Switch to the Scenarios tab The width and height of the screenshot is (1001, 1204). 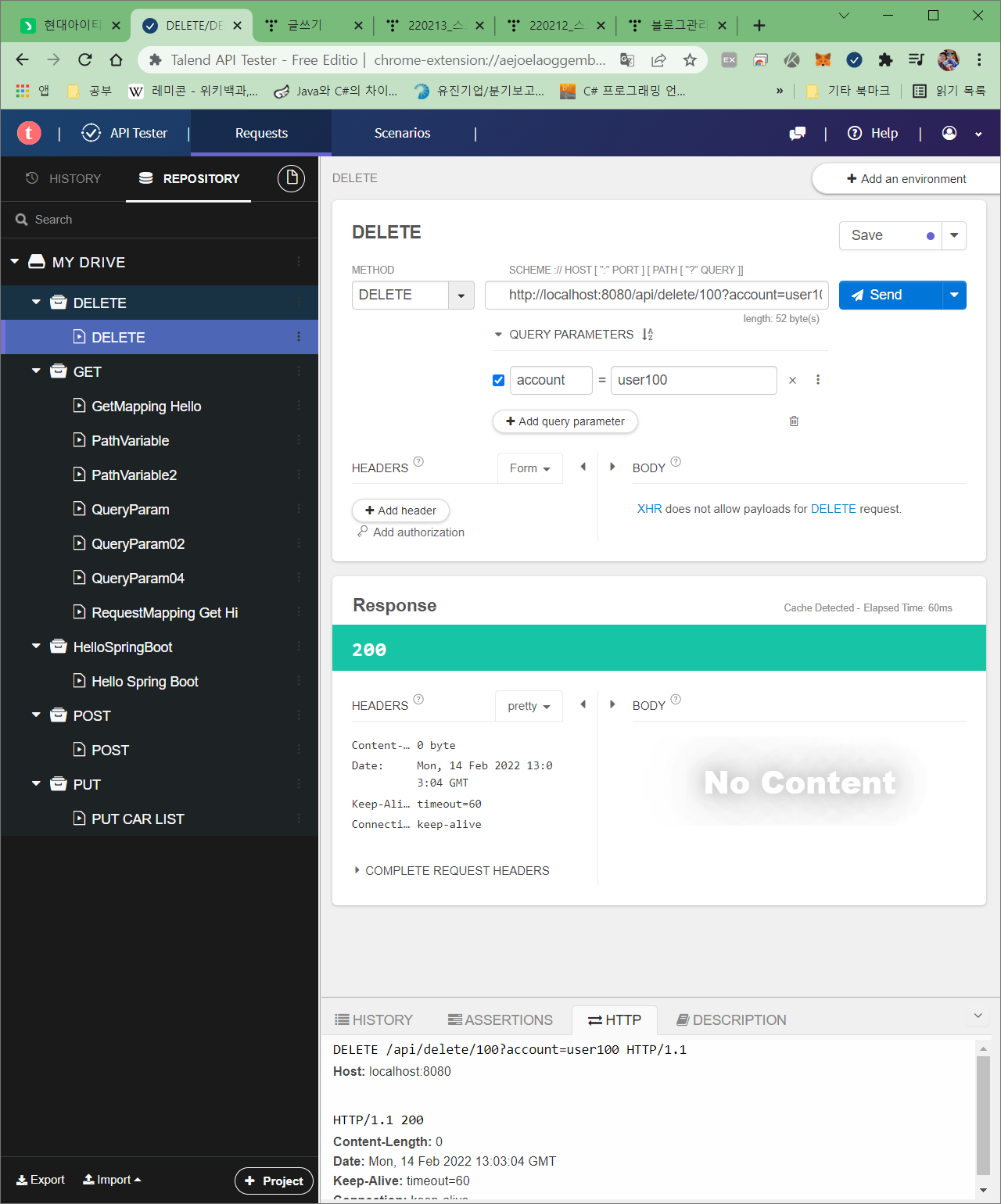pos(402,133)
